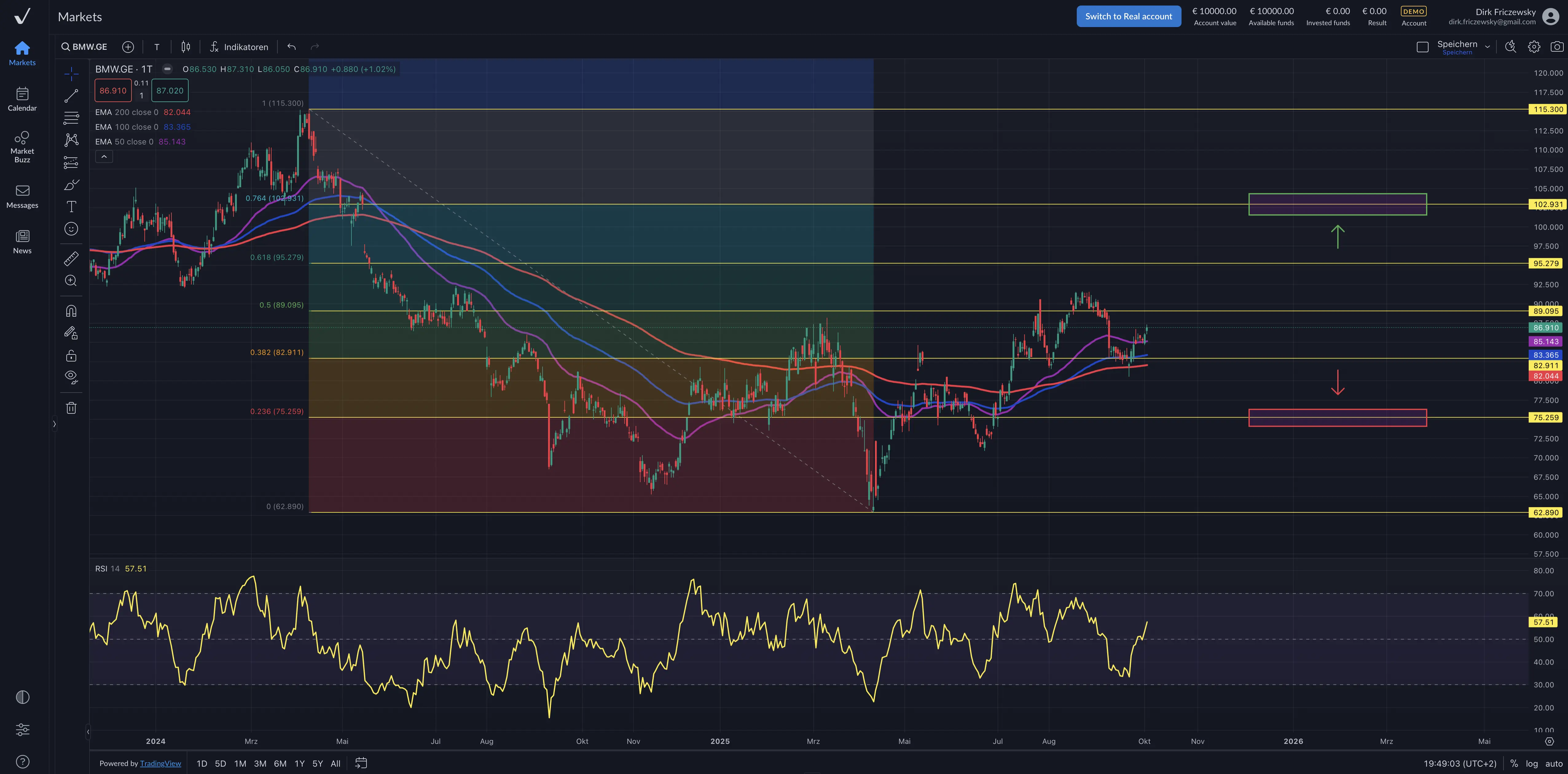The width and height of the screenshot is (1568, 774).
Task: Pick the ruler measure tool
Action: point(71,259)
